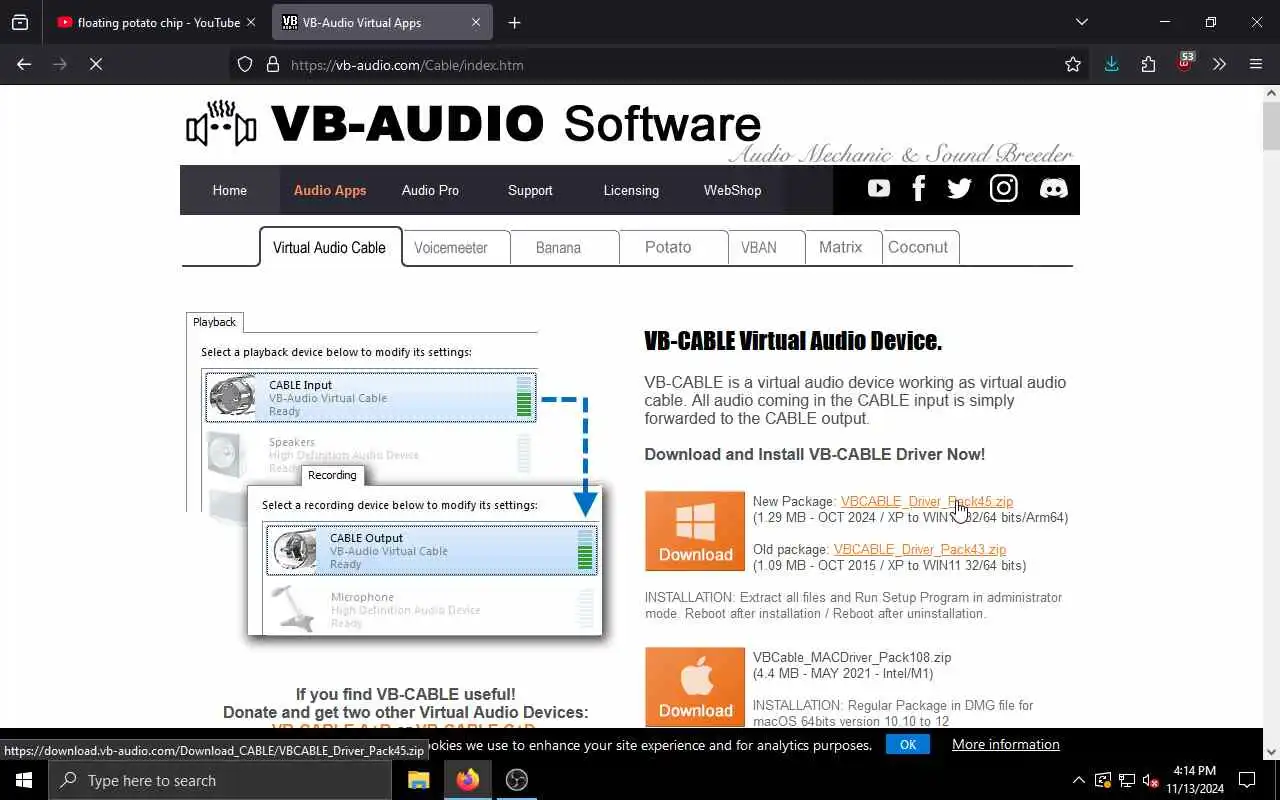This screenshot has height=800, width=1280.
Task: Open the Firefox downloads panel
Action: point(1111,64)
